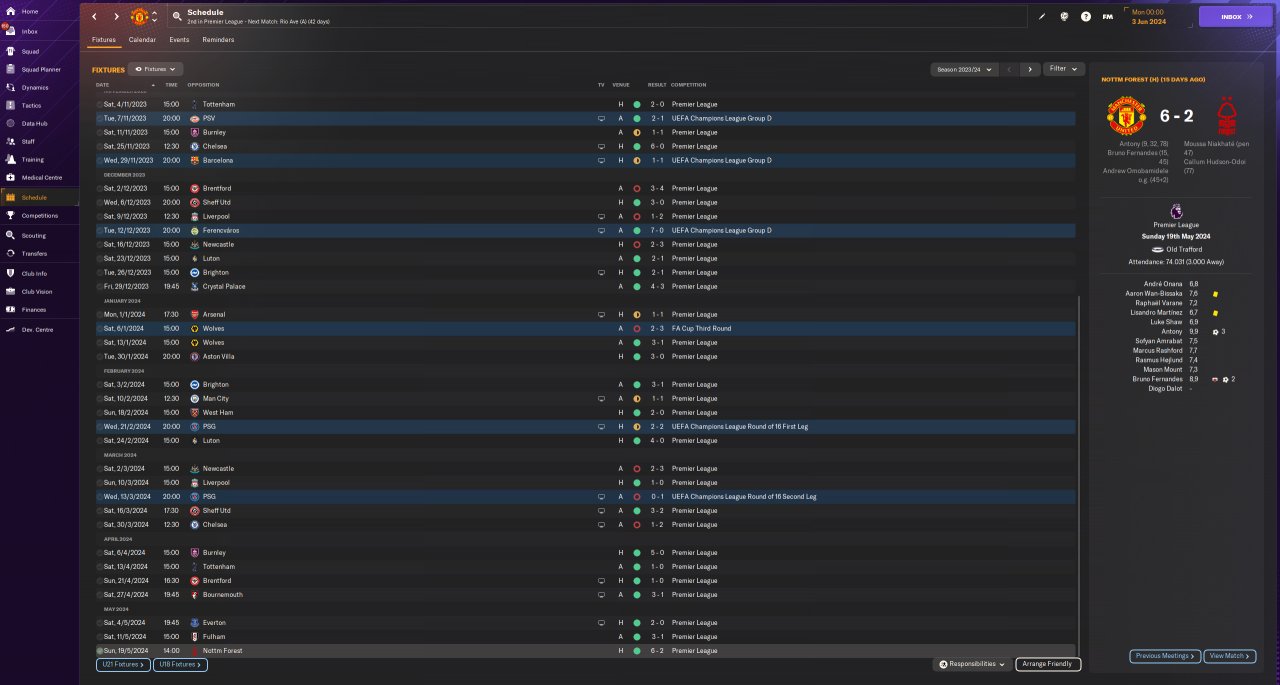Open the Dev. Centre icon
Image resolution: width=1280 pixels, height=685 pixels.
click(10, 329)
